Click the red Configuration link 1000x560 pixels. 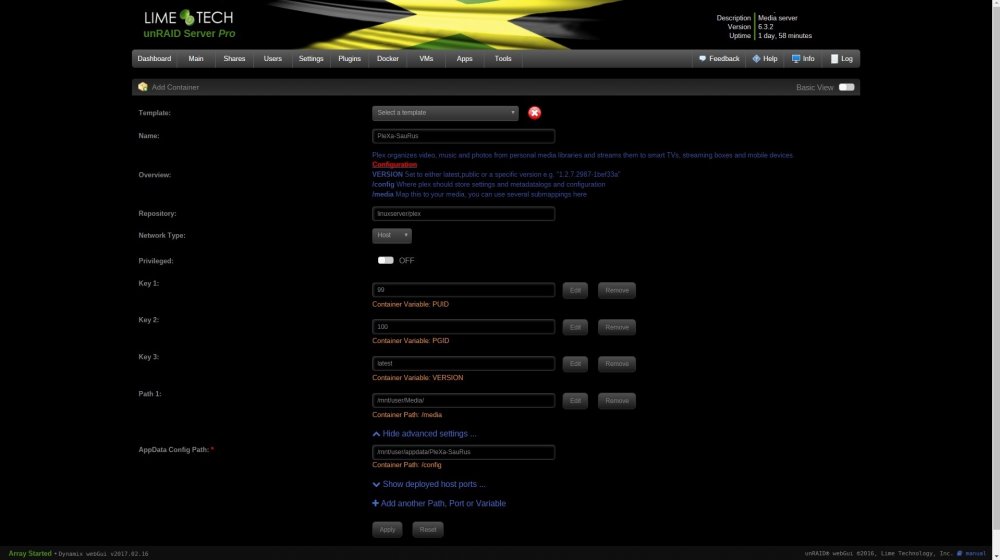coord(395,165)
